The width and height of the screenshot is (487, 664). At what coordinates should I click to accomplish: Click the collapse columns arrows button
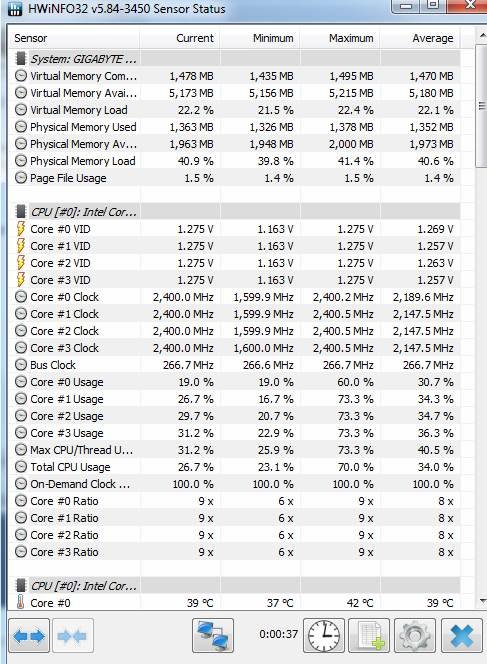(x=72, y=635)
